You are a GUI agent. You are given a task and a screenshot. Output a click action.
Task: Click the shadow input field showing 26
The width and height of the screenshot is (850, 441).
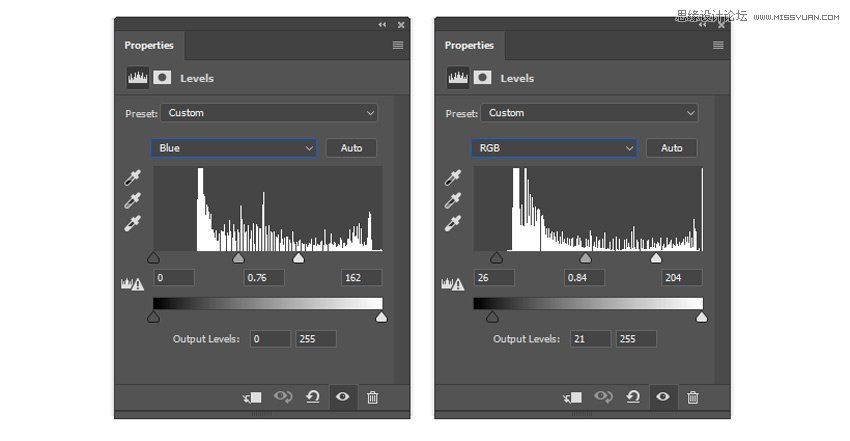494,277
